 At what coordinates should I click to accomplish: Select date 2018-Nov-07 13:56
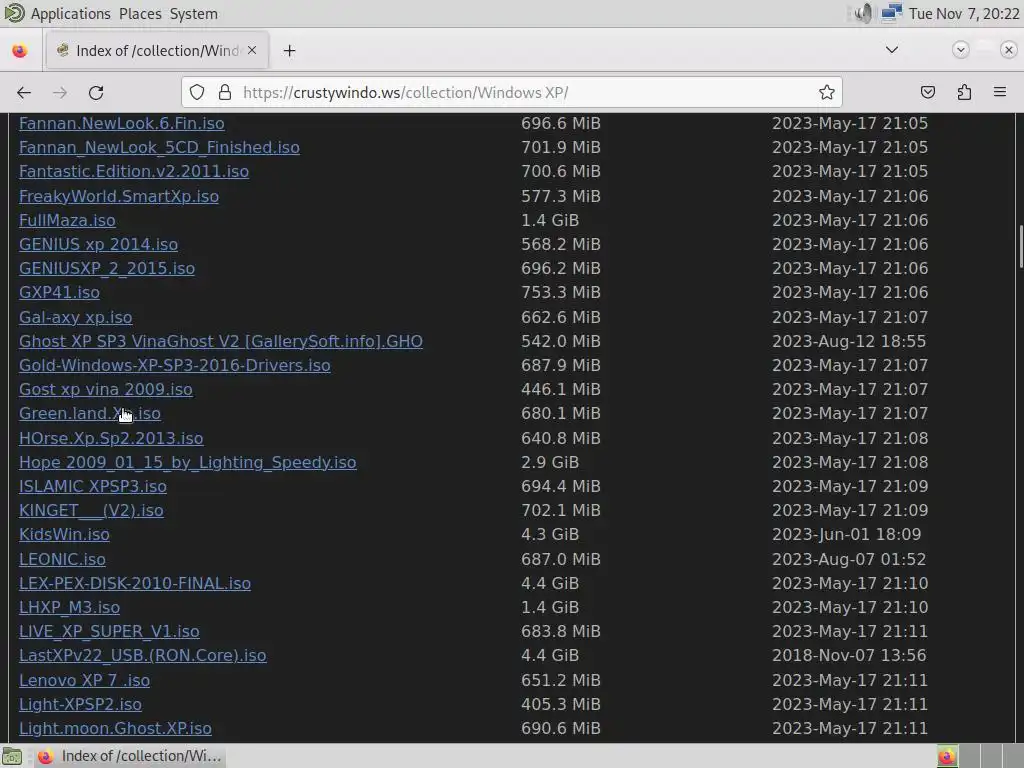849,656
